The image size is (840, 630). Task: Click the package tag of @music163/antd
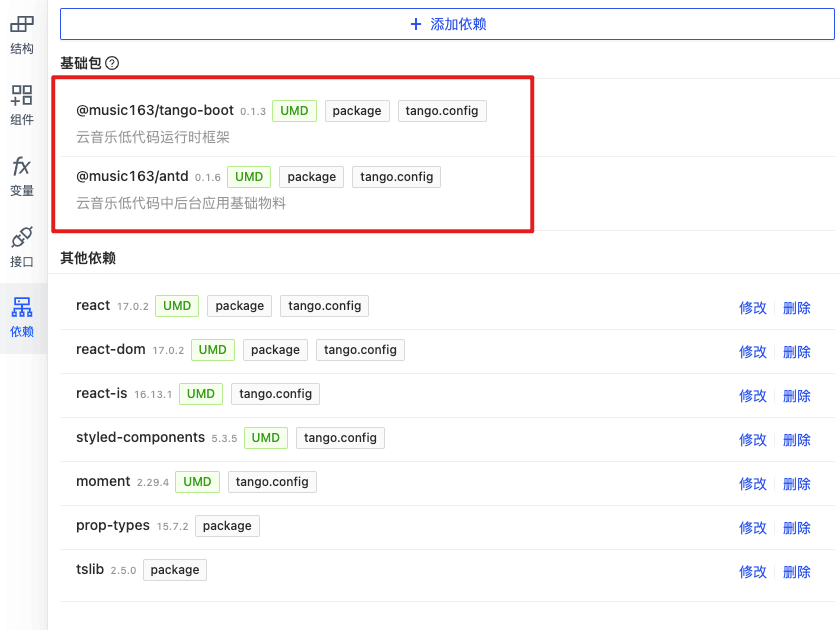pos(312,177)
